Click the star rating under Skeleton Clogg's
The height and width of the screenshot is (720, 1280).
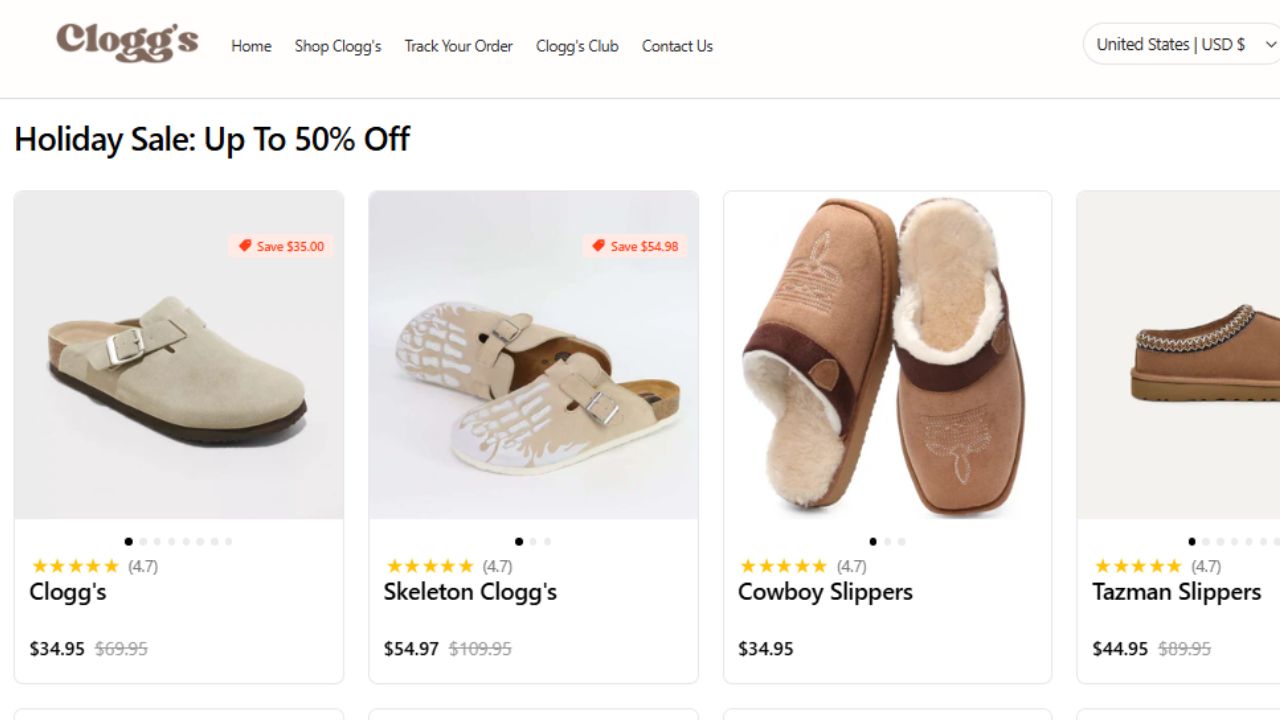pos(430,565)
